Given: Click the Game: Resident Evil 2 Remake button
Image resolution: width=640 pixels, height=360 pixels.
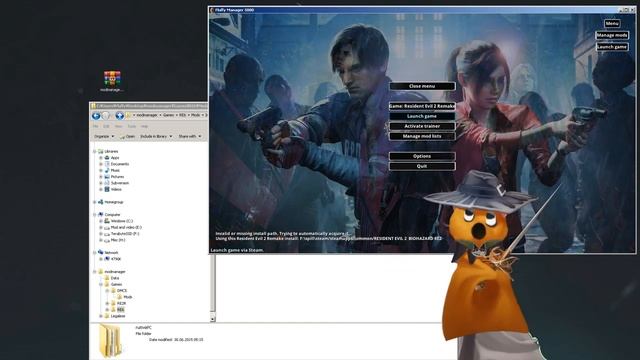Looking at the screenshot, I should point(422,106).
